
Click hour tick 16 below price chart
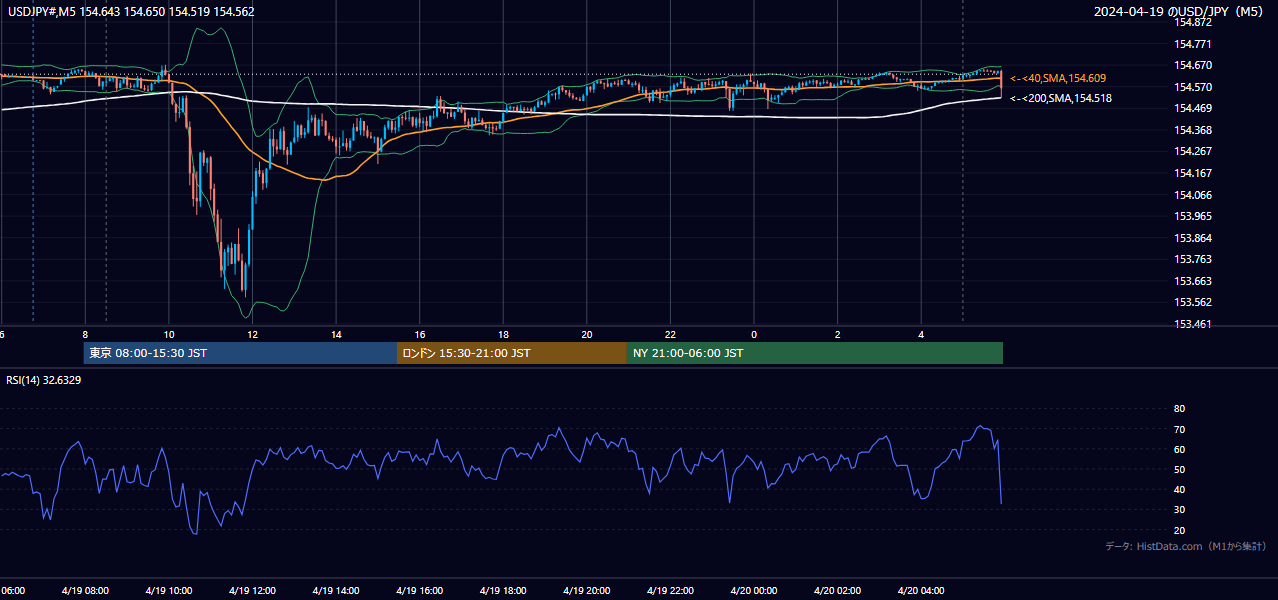[x=420, y=334]
